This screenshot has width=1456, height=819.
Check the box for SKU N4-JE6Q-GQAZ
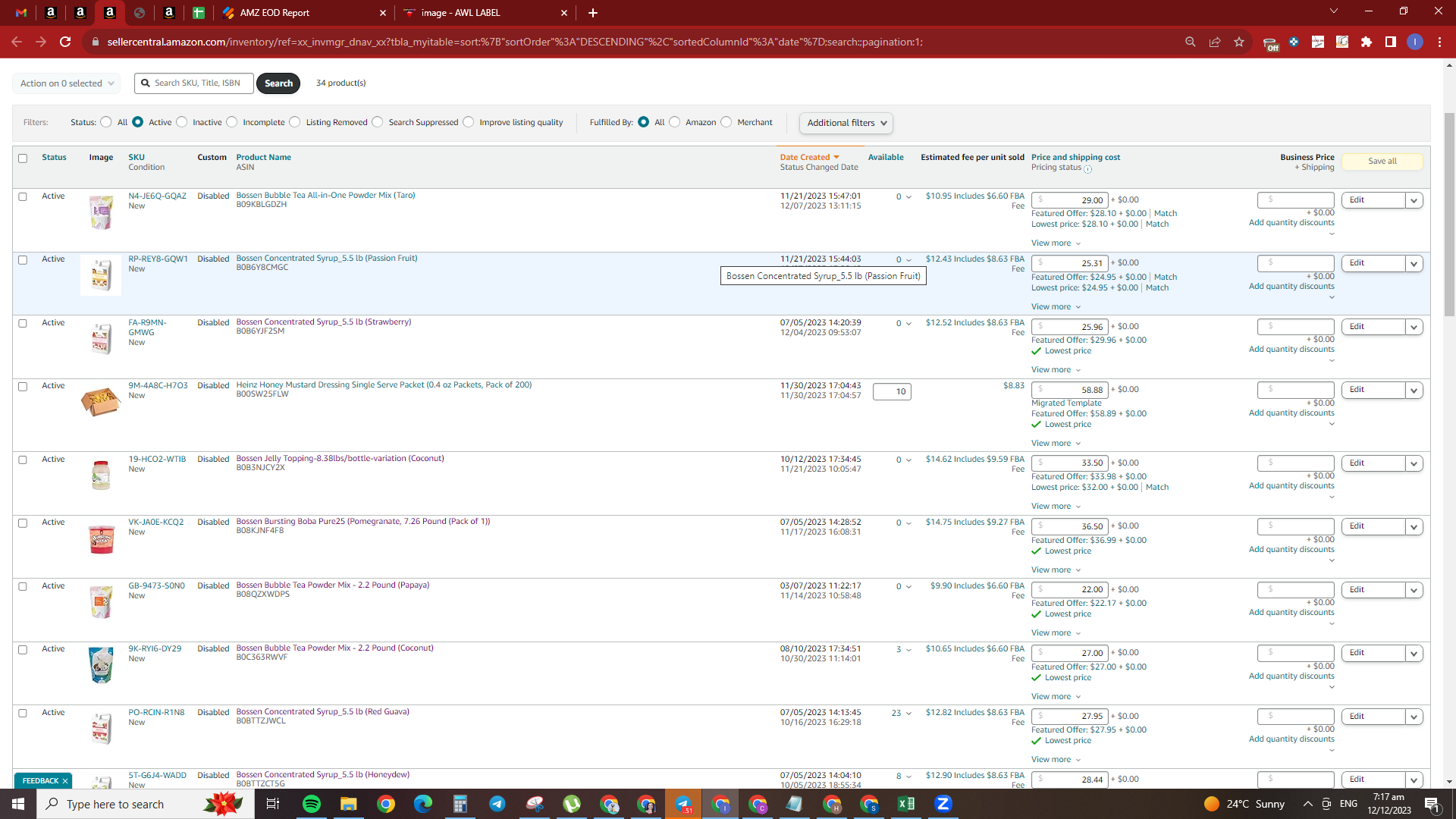tap(23, 196)
